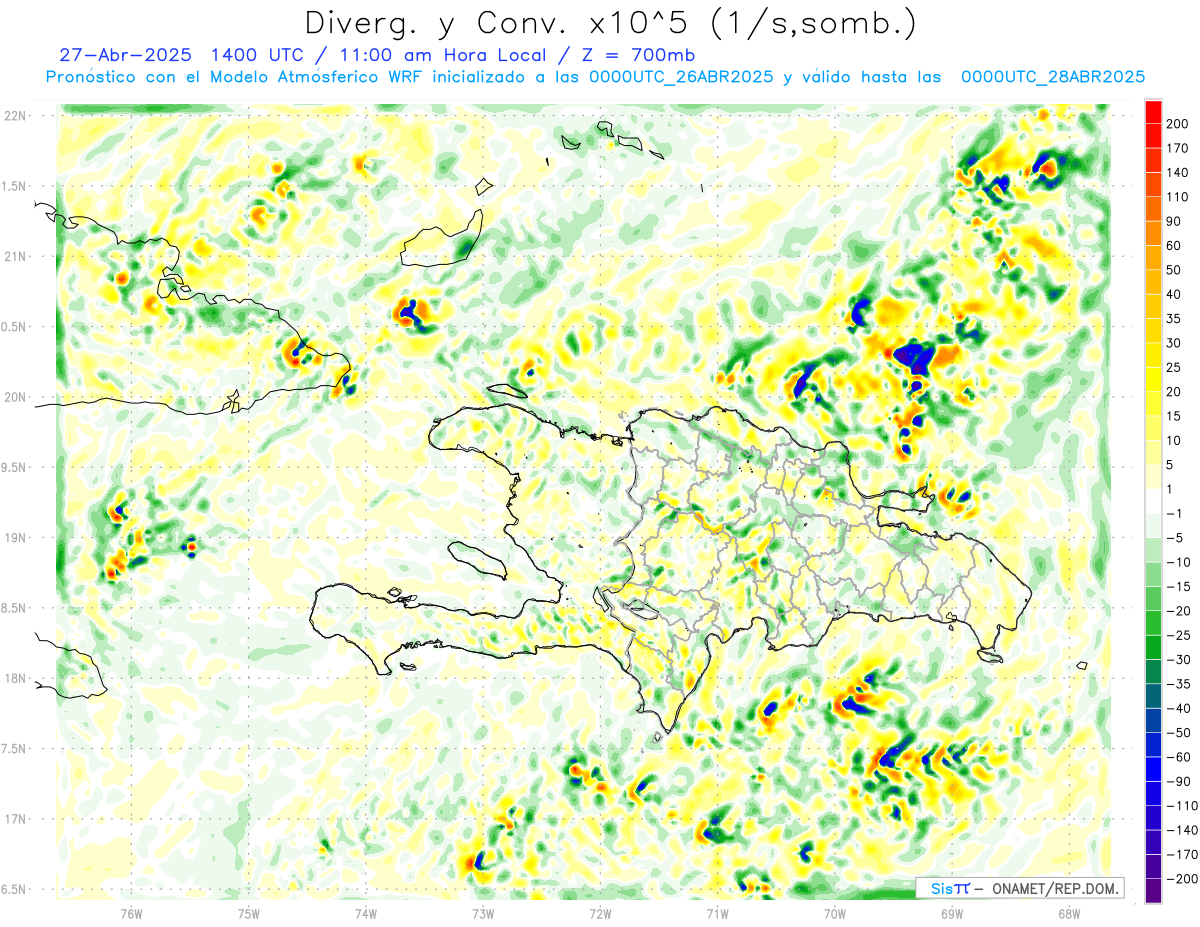Click the 'Sismet' logo text in the credit box

tap(950, 888)
